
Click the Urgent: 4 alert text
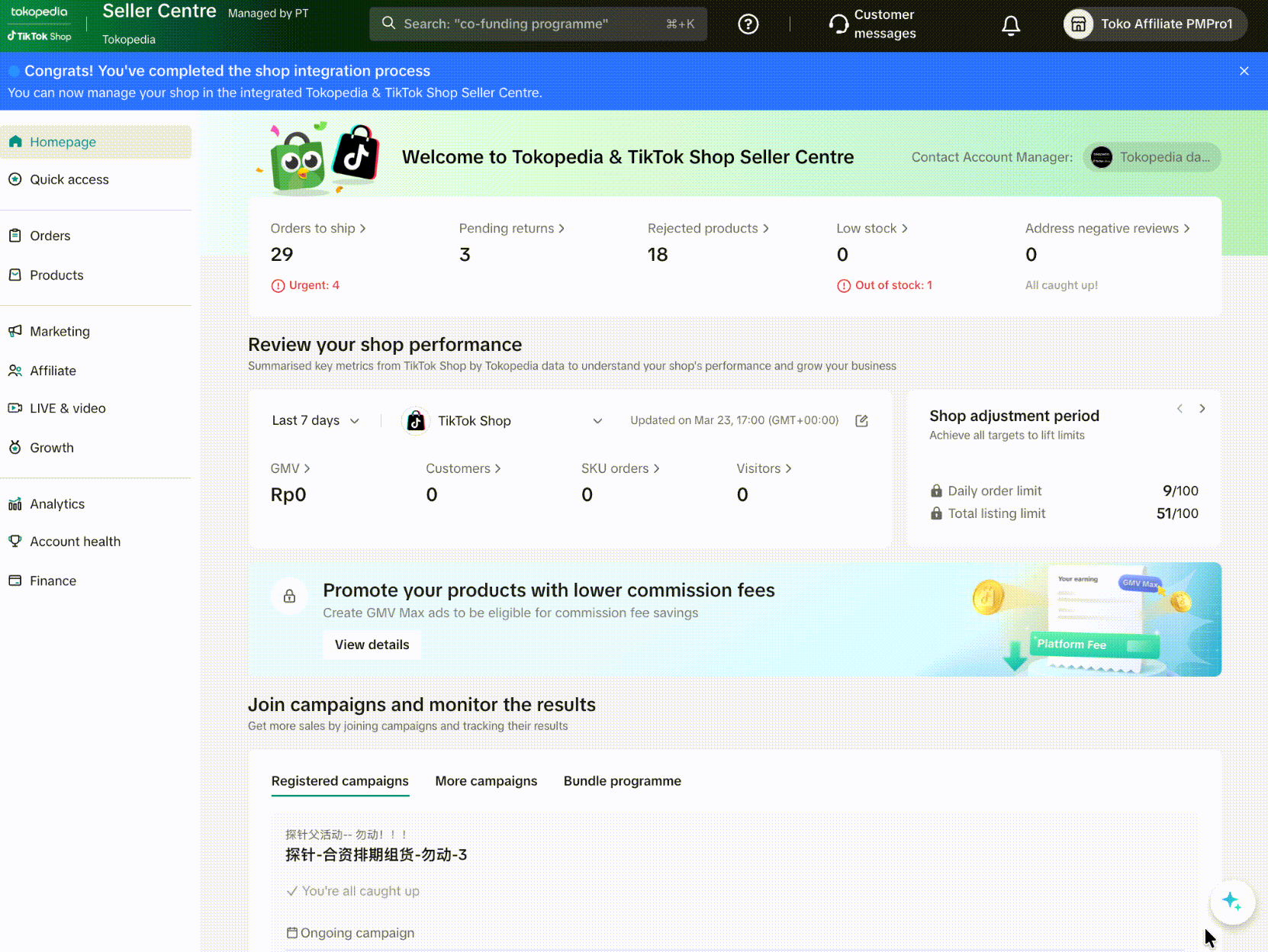pos(314,285)
